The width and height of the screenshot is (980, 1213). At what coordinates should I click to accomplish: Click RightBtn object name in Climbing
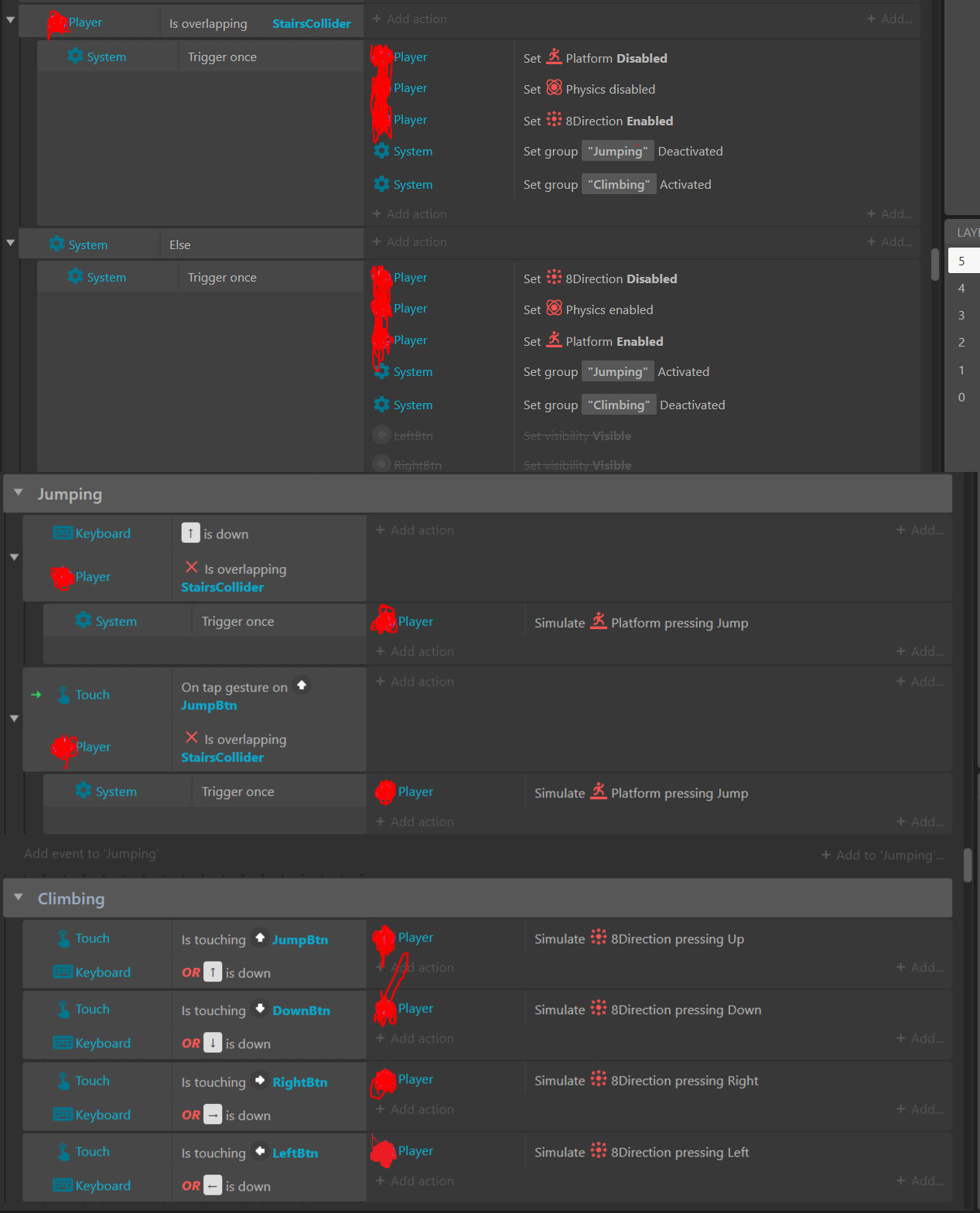tap(299, 1082)
